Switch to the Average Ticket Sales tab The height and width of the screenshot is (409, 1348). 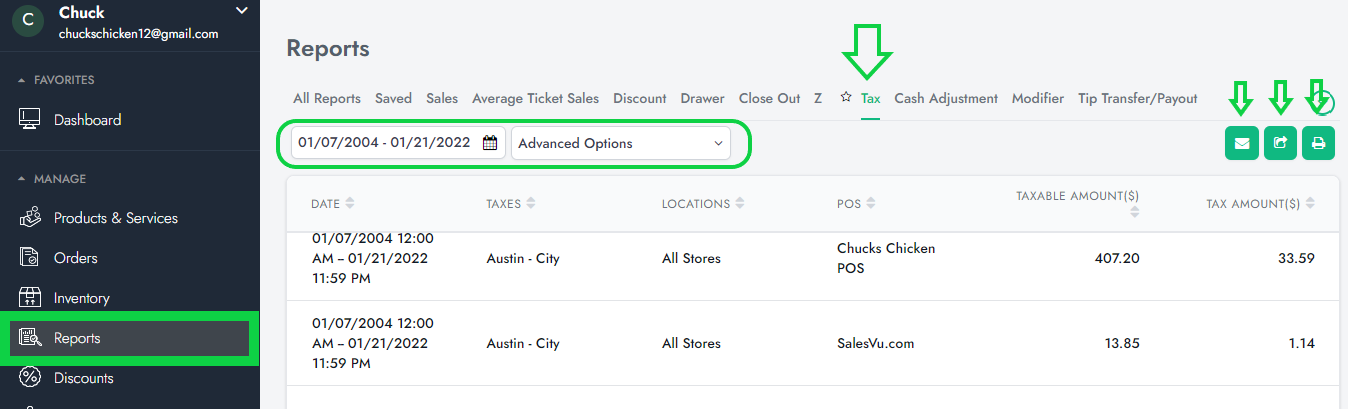point(535,98)
